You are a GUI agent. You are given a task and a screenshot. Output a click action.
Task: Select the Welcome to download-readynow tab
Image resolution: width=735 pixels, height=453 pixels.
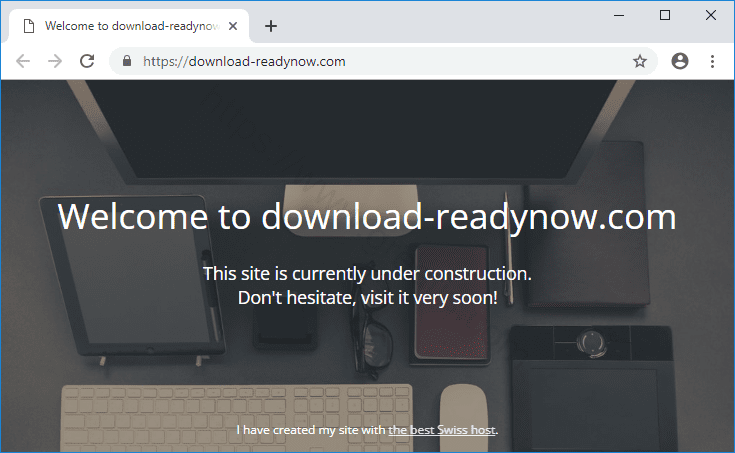pyautogui.click(x=129, y=26)
